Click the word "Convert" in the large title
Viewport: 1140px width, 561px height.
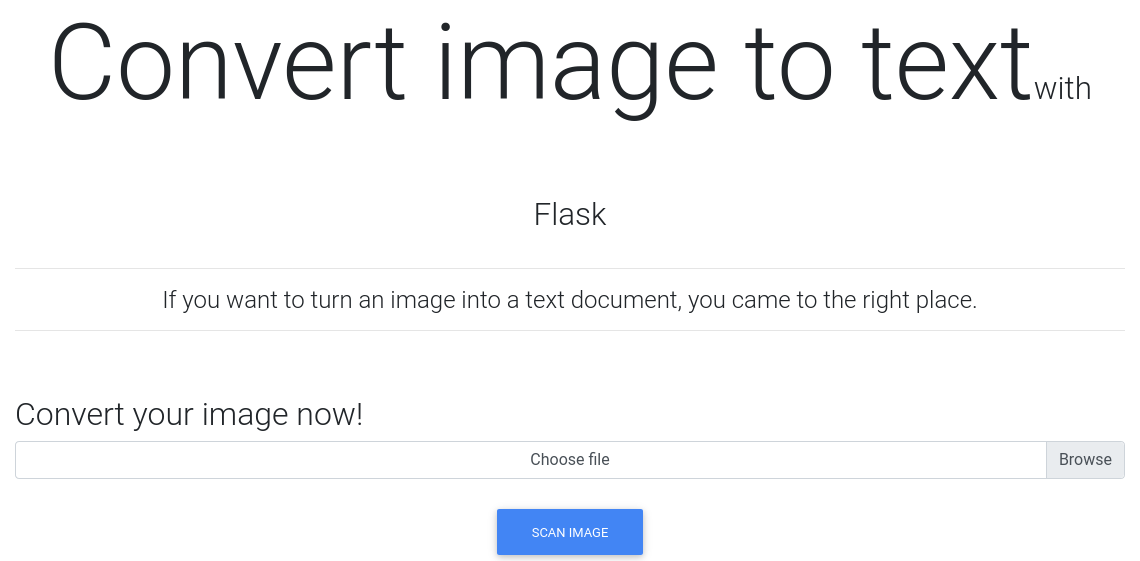(227, 64)
